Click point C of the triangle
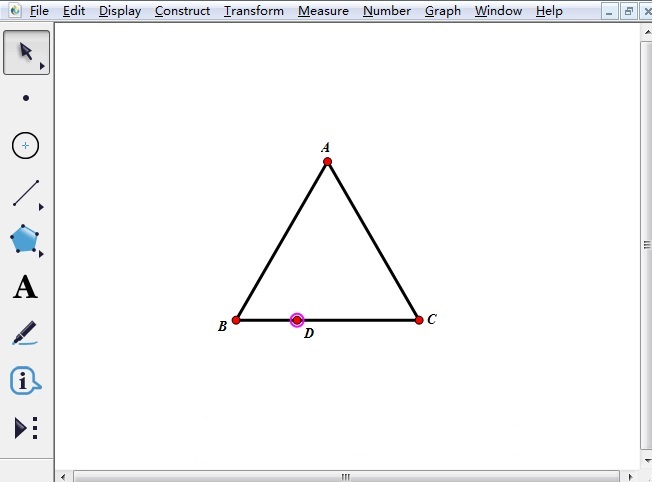This screenshot has width=652, height=482. (419, 320)
